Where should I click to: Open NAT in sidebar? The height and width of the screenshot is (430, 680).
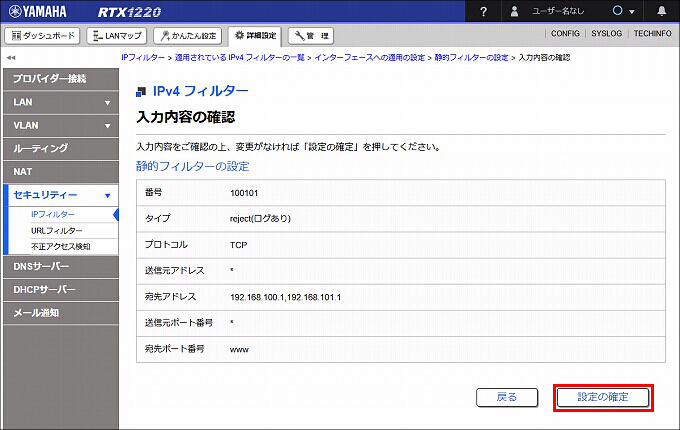tap(61, 172)
